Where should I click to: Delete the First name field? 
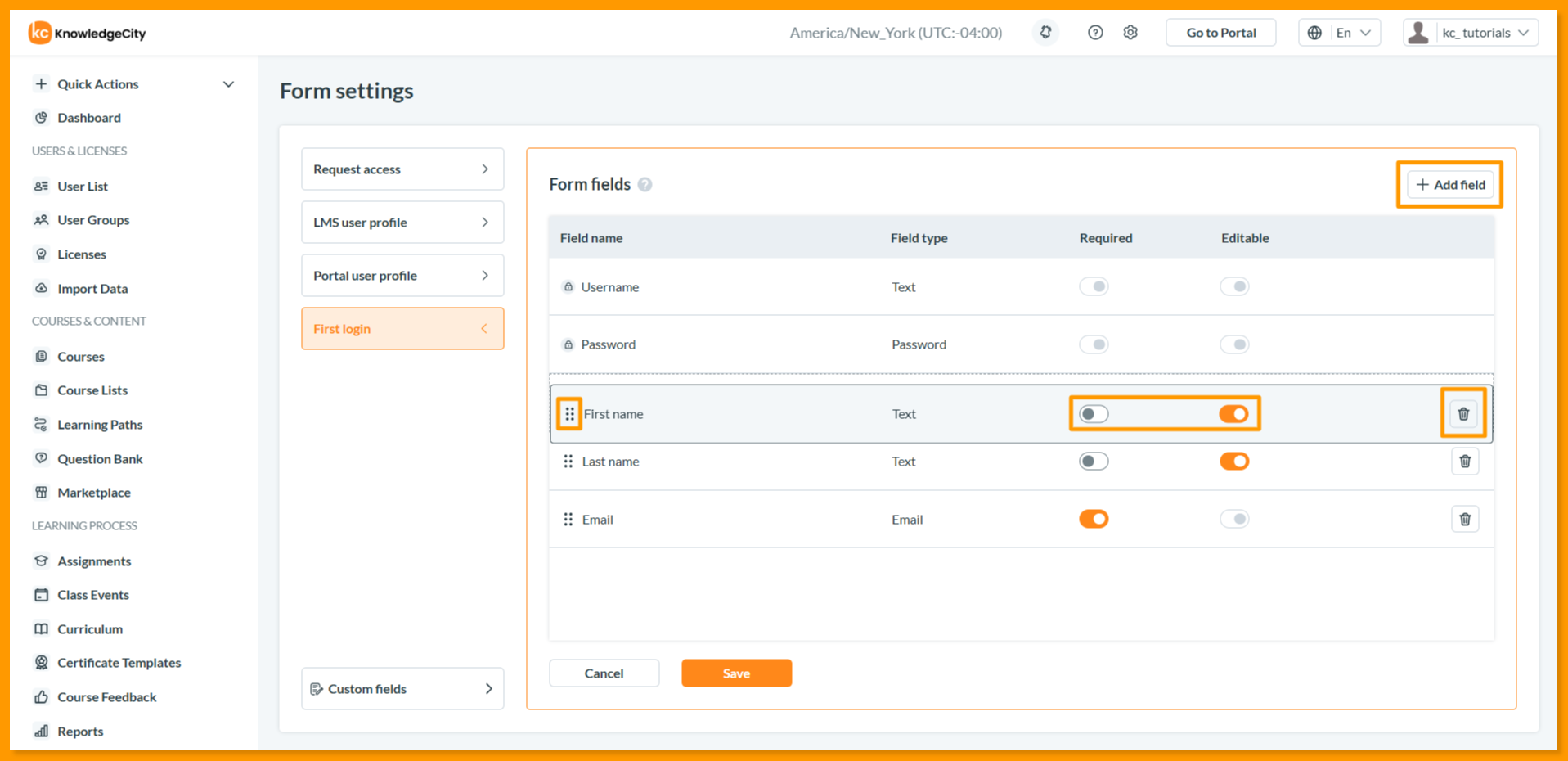1463,414
